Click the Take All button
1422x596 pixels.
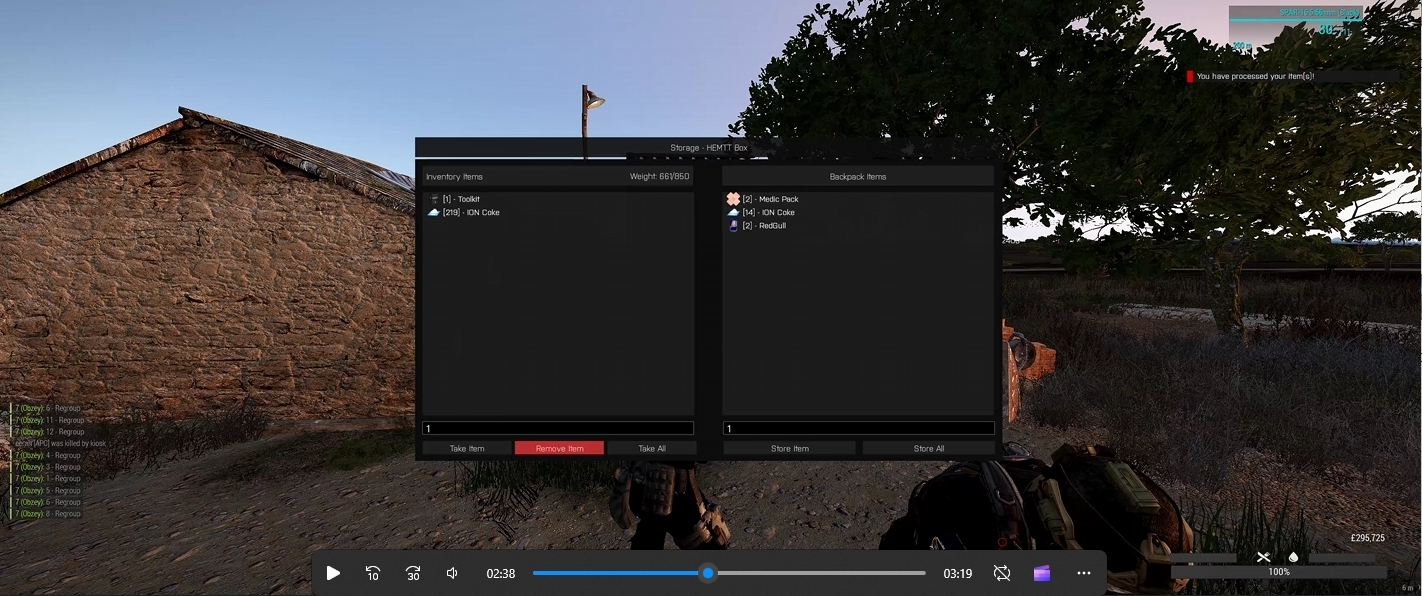coord(652,448)
